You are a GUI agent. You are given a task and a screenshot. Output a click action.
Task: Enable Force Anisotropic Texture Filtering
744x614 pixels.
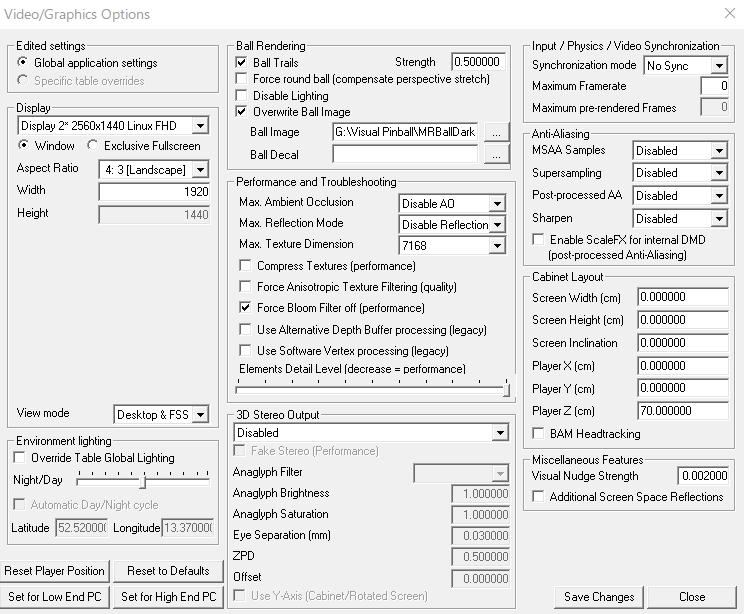click(x=245, y=286)
